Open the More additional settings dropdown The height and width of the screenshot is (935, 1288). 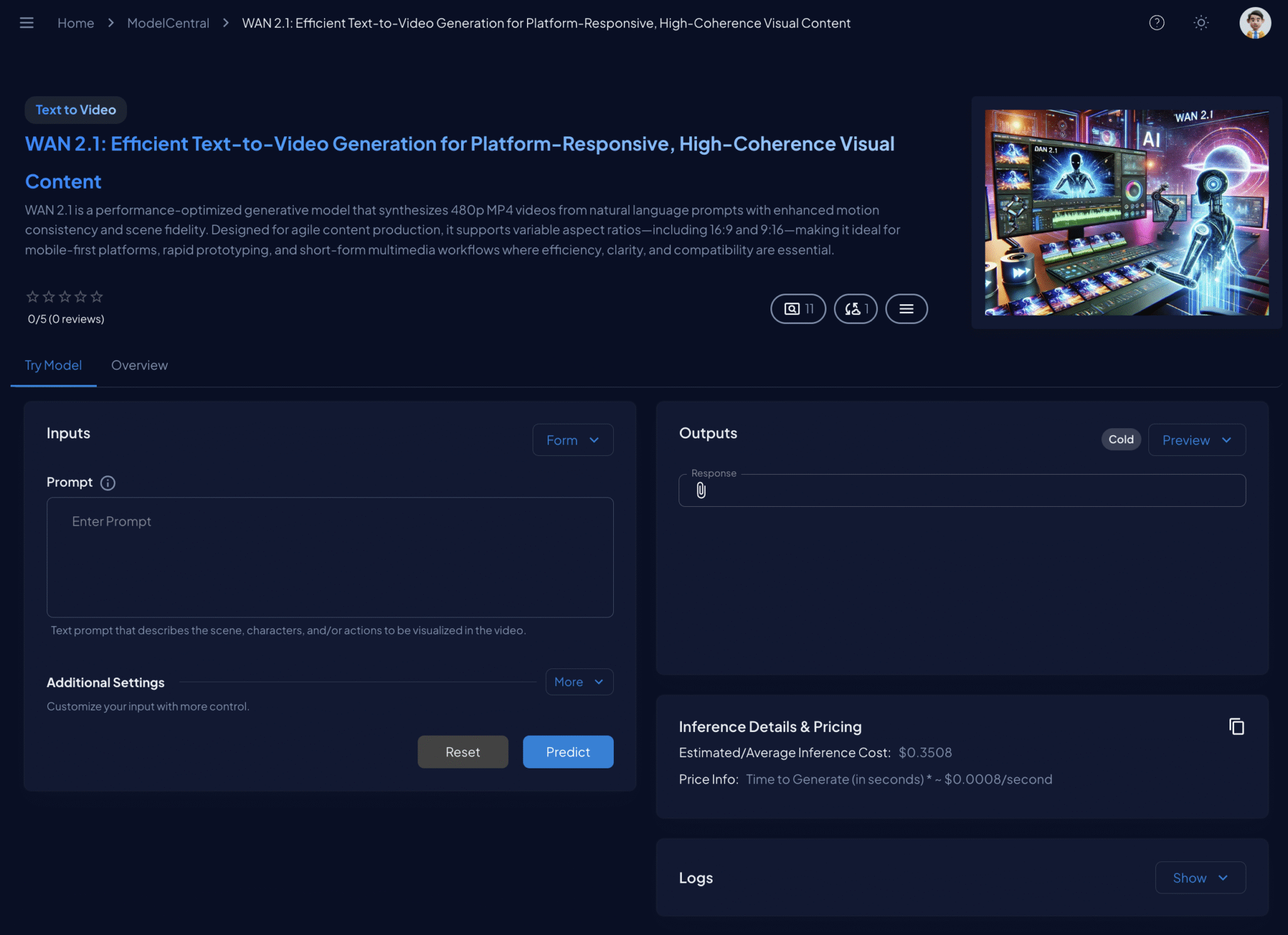(579, 682)
